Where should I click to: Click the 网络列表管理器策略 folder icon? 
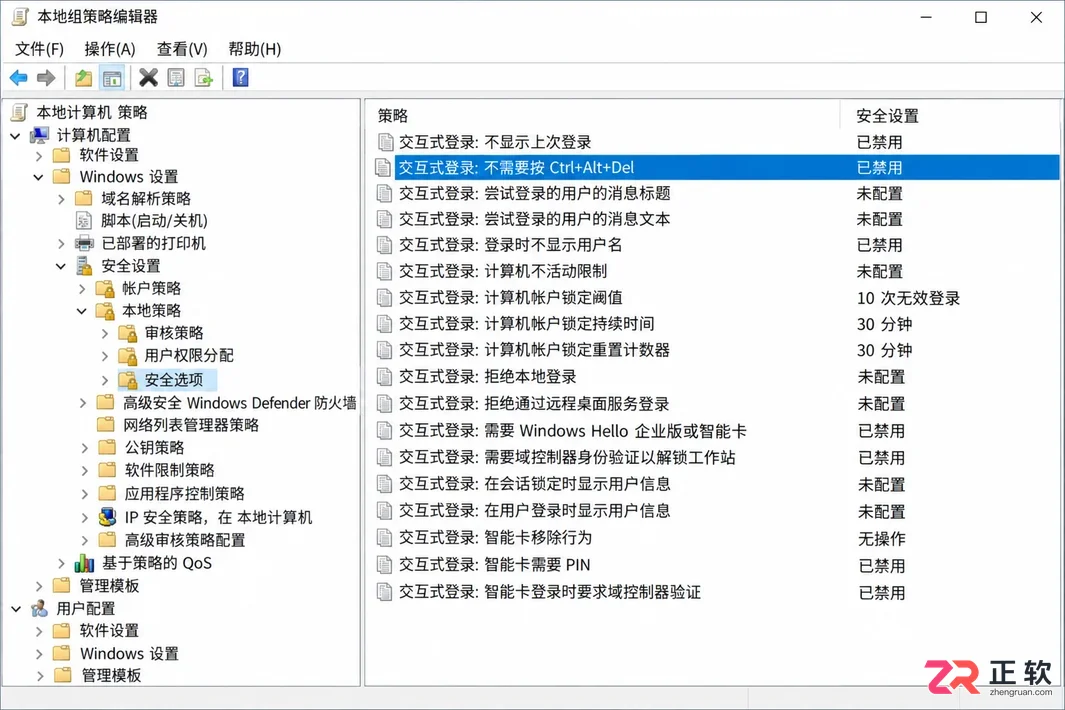105,425
